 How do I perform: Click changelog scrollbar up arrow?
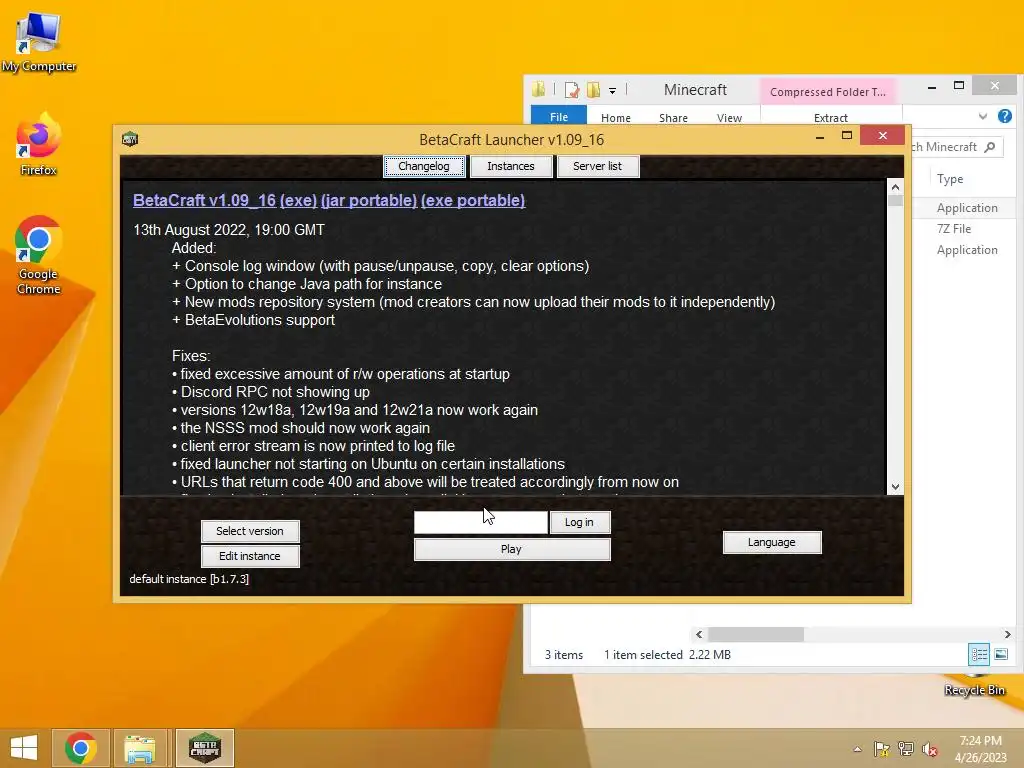895,187
